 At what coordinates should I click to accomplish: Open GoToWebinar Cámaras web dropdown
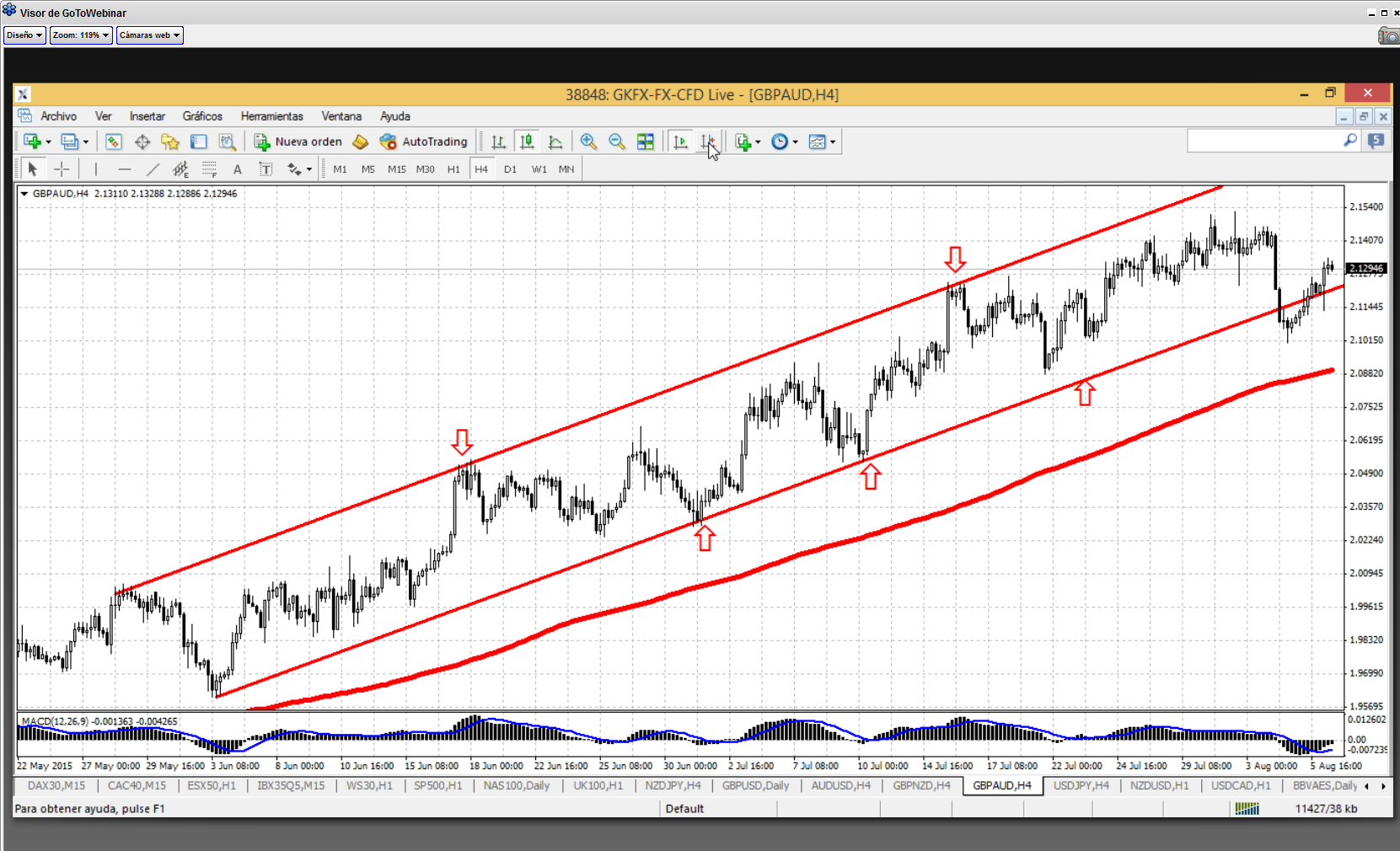(149, 35)
